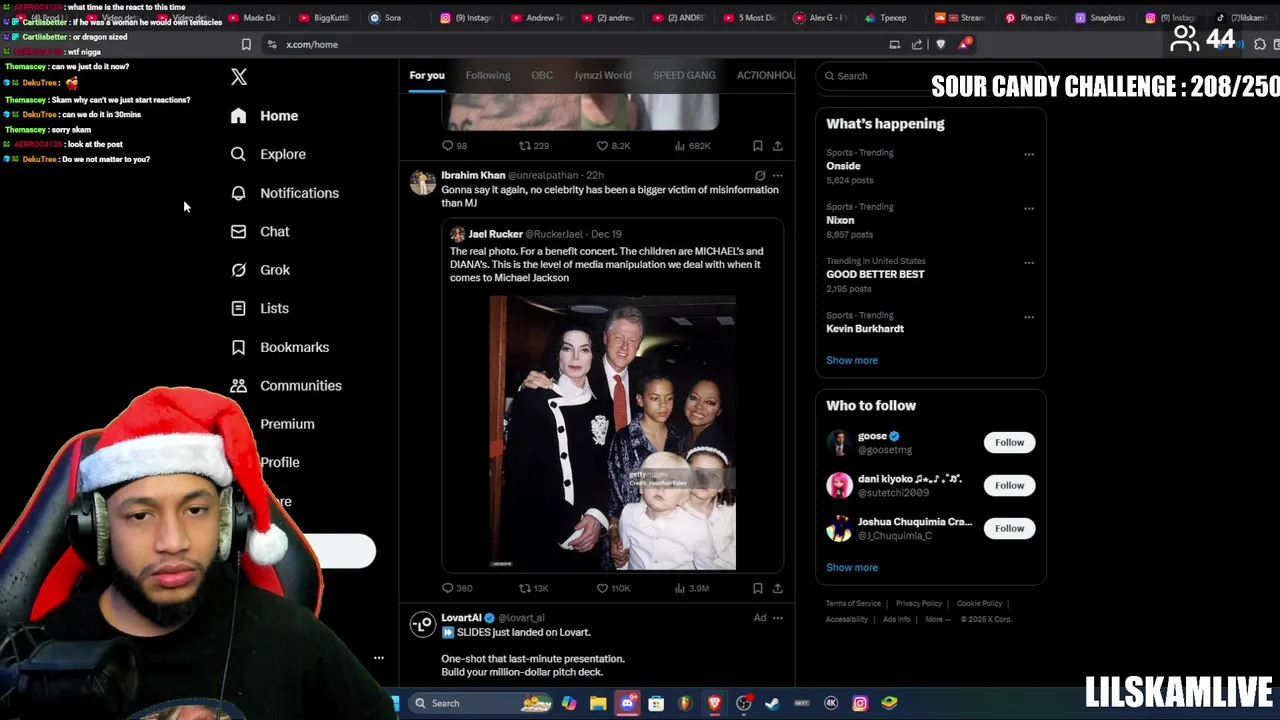Switch to the For you tab
This screenshot has height=720, width=1280.
(427, 75)
